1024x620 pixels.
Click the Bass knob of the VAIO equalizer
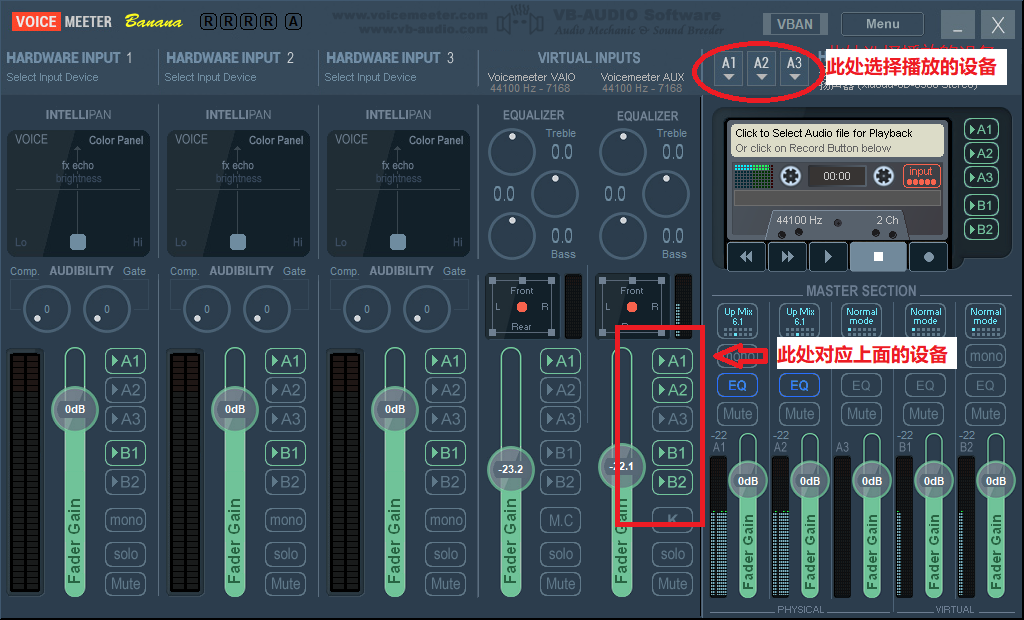pos(512,235)
